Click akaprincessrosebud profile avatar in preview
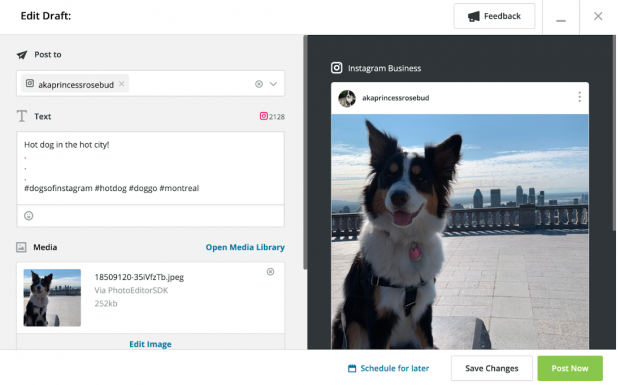The width and height of the screenshot is (620, 385). pos(347,98)
